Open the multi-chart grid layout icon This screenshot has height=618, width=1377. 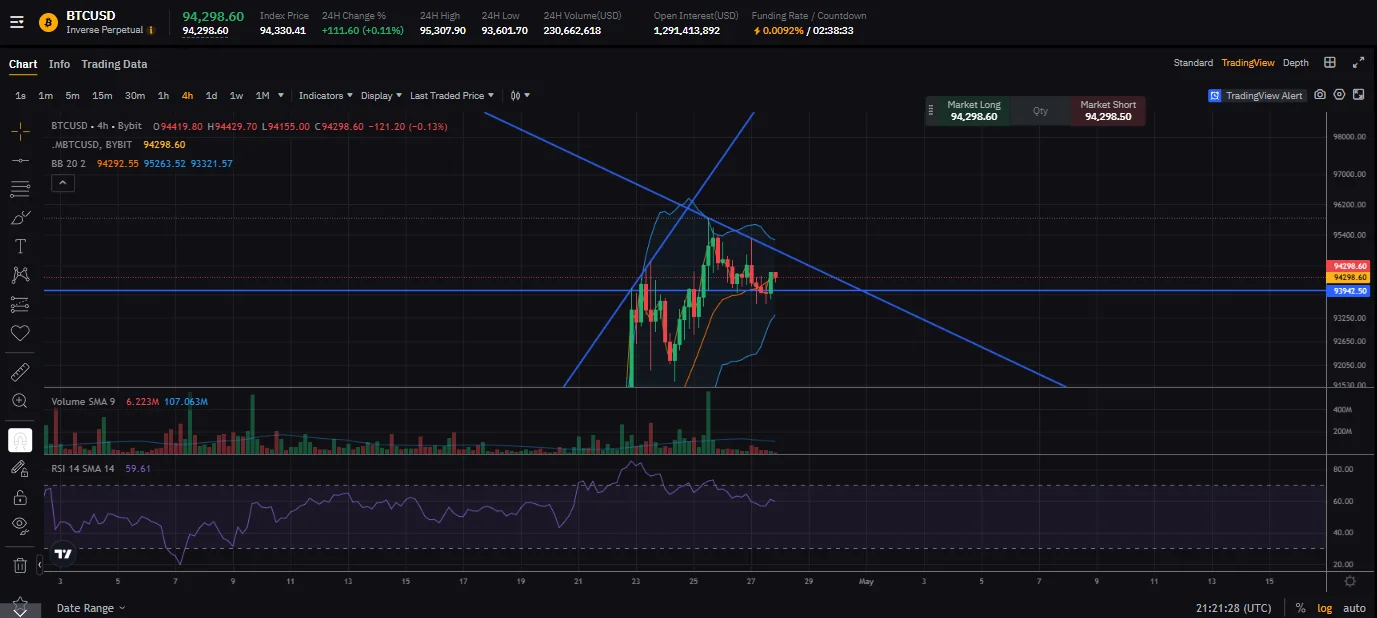click(x=1330, y=62)
